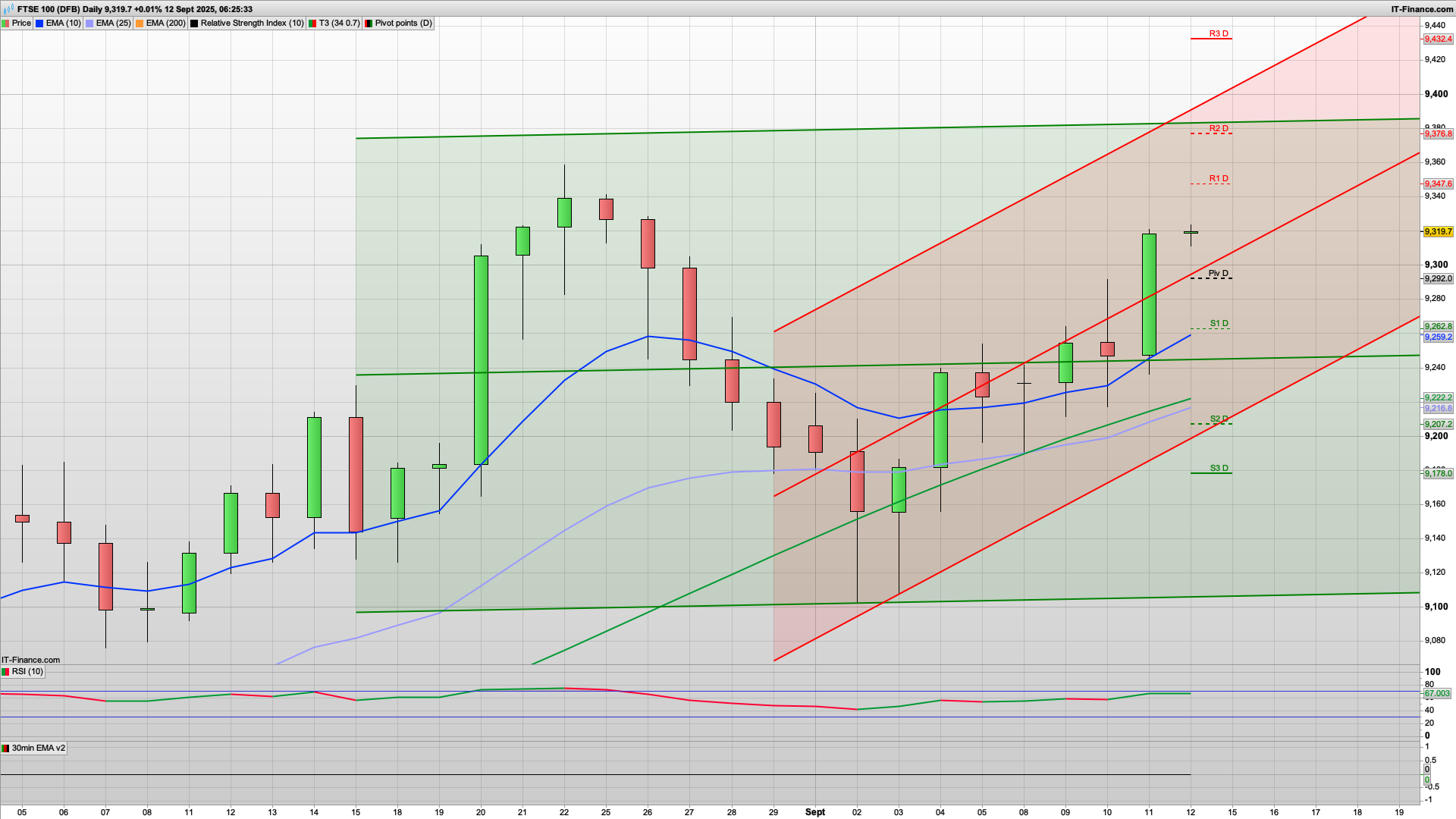This screenshot has height=819, width=1456.
Task: Click the IT-Finance.com label above the RSI panel
Action: (x=31, y=660)
